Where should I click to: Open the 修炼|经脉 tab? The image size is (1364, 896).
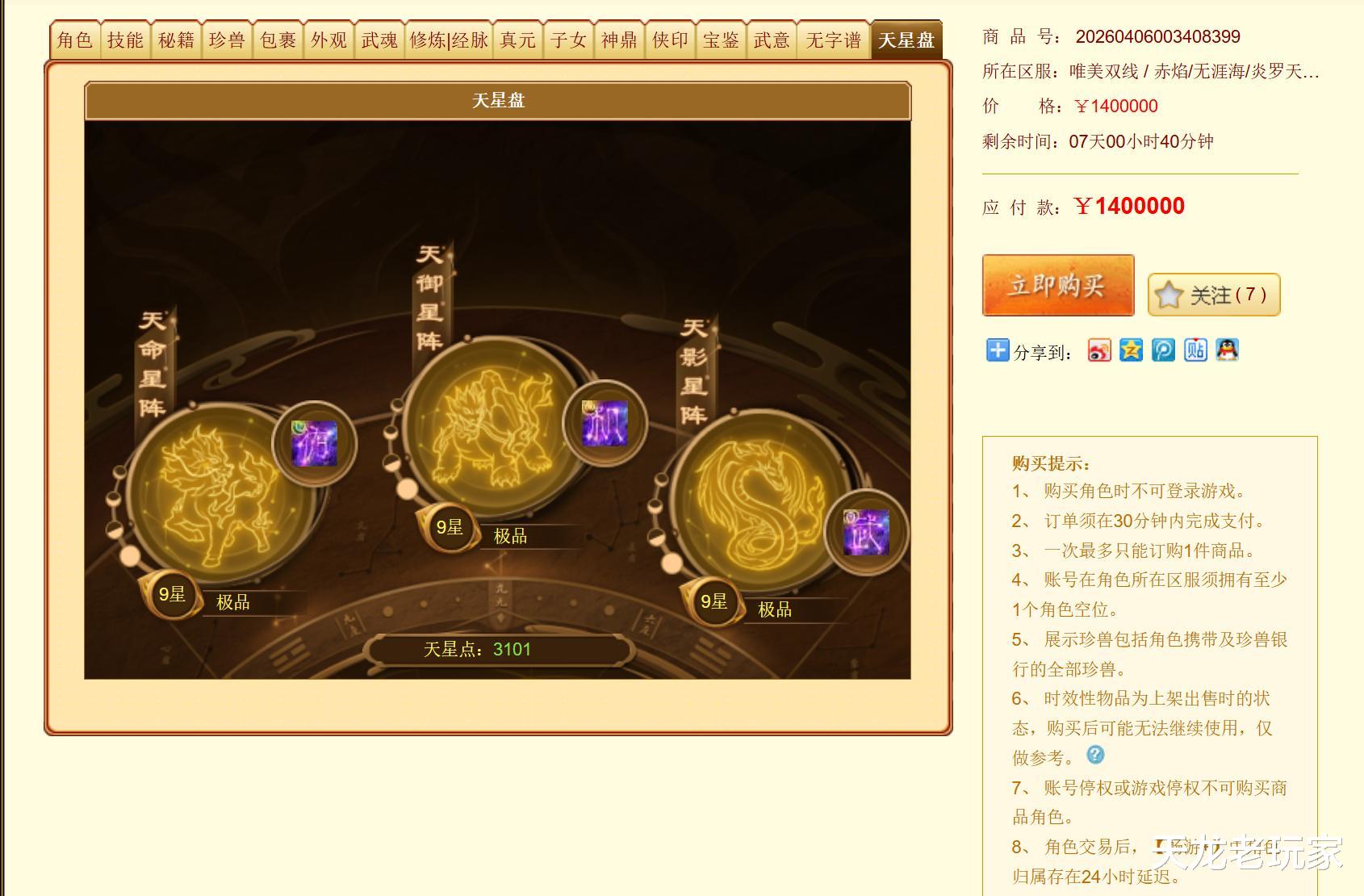449,40
